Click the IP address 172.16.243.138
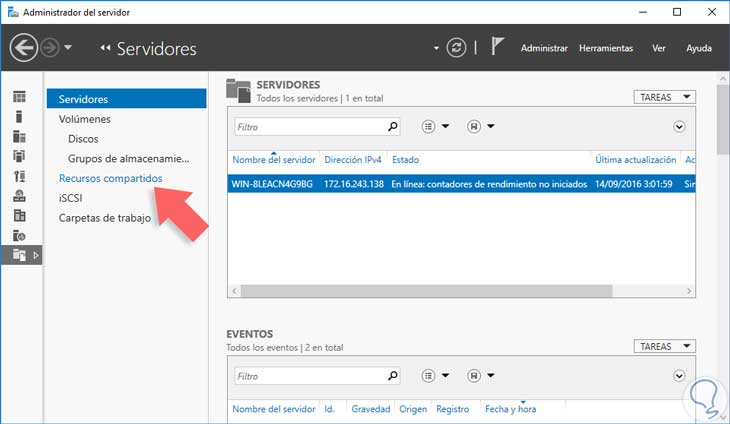 [354, 184]
